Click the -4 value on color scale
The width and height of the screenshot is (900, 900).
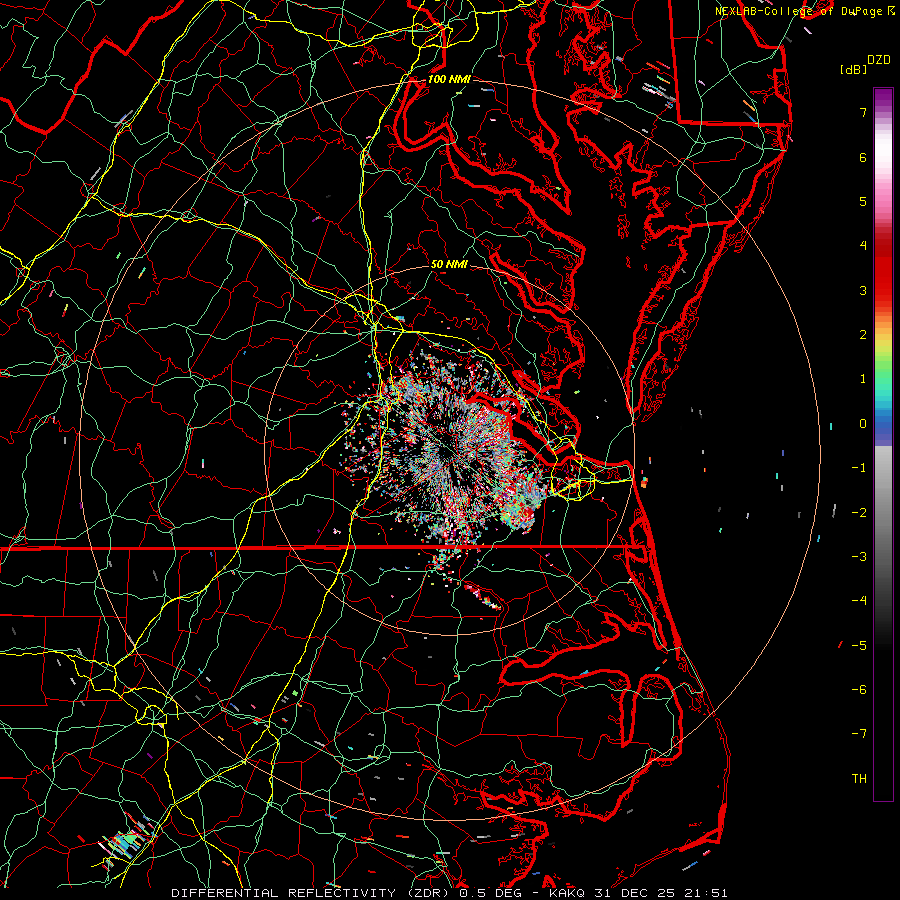(x=859, y=600)
